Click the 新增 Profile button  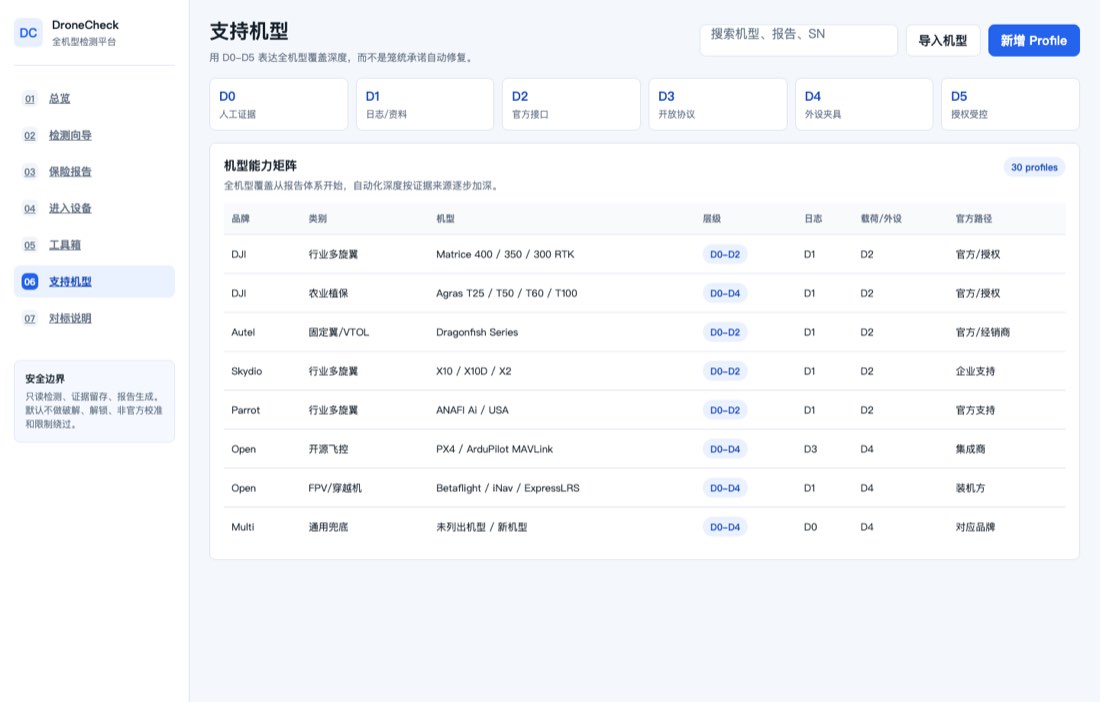[1033, 40]
